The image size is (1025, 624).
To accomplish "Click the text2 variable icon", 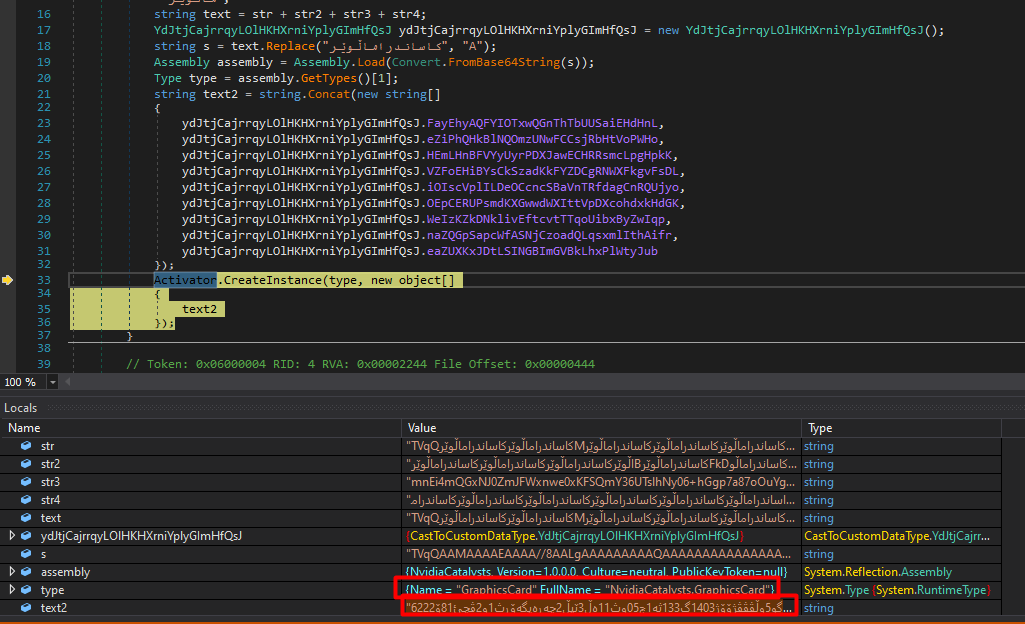I will 26,608.
